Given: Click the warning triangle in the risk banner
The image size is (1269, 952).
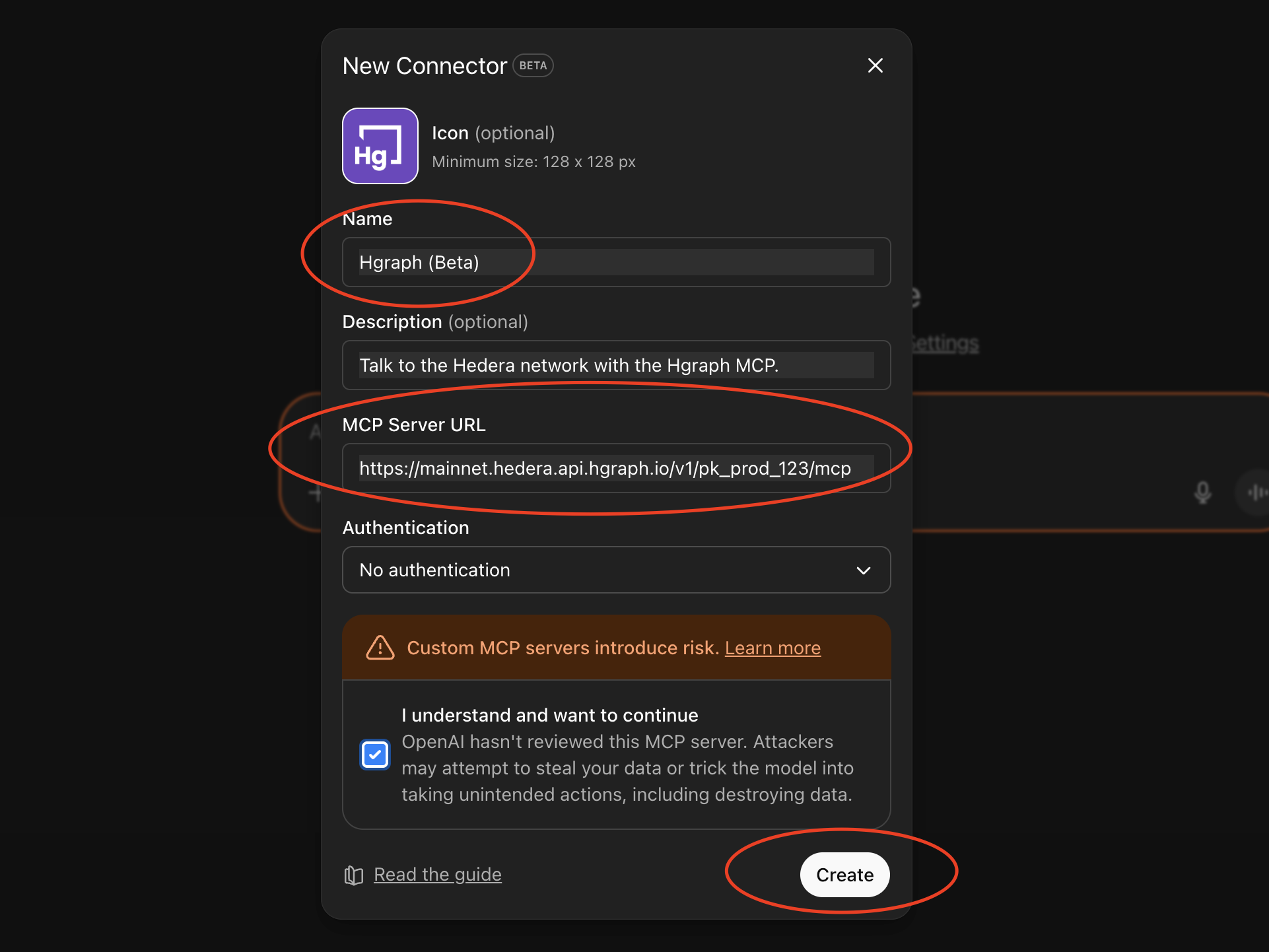Looking at the screenshot, I should pyautogui.click(x=380, y=648).
